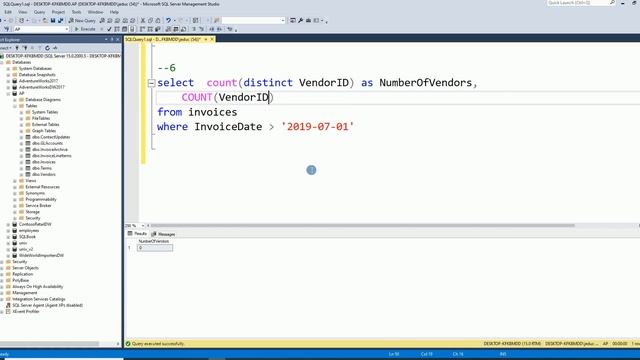Viewport: 640px width, 360px height.
Task: Select the Replication folder
Action: [22, 274]
